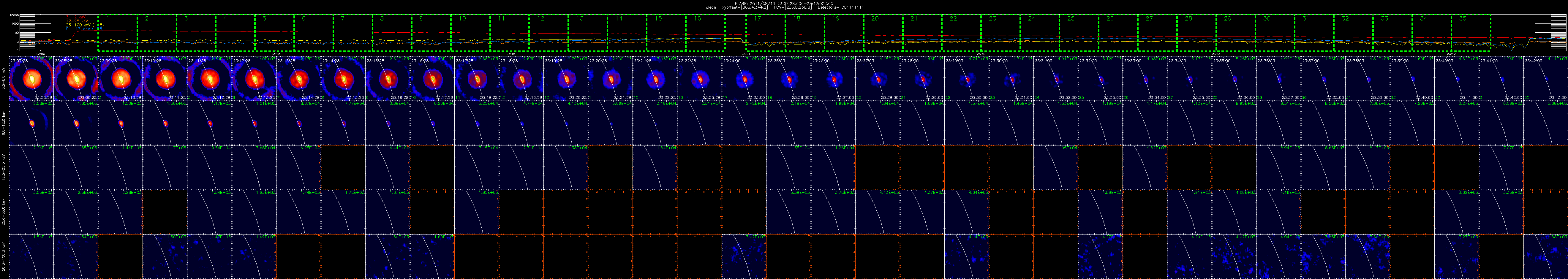Open the 3–6 keV image starting 23:24:00
The height and width of the screenshot is (279, 1568).
(744, 78)
